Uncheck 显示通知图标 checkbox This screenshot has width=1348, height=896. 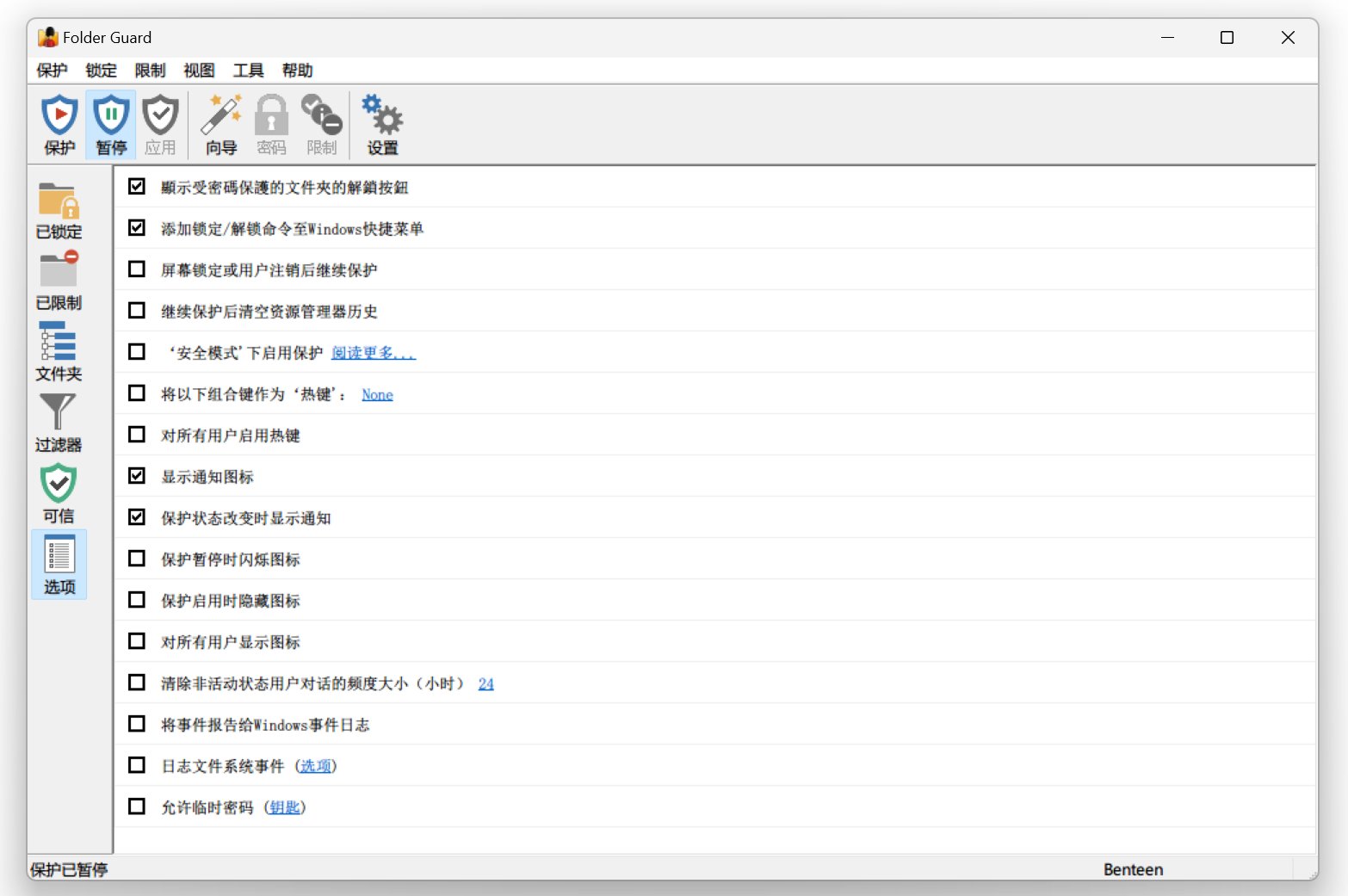pos(137,475)
